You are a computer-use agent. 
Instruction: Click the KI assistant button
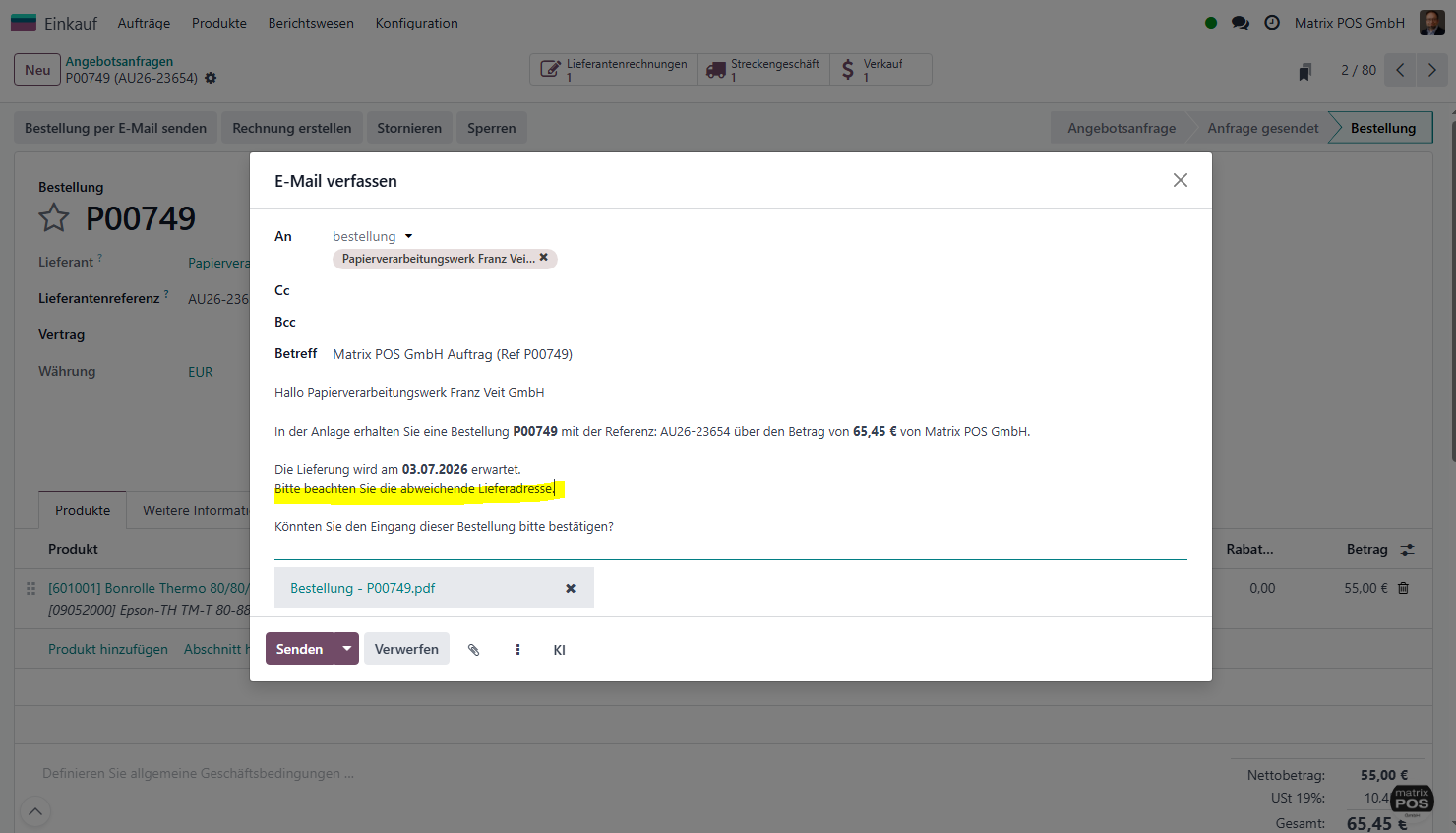560,650
